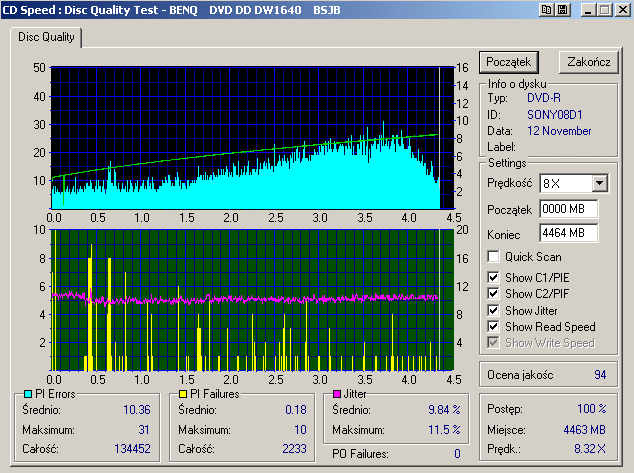The image size is (634, 473).
Task: Click the disc ID SONY08D1 text
Action: coord(554,115)
